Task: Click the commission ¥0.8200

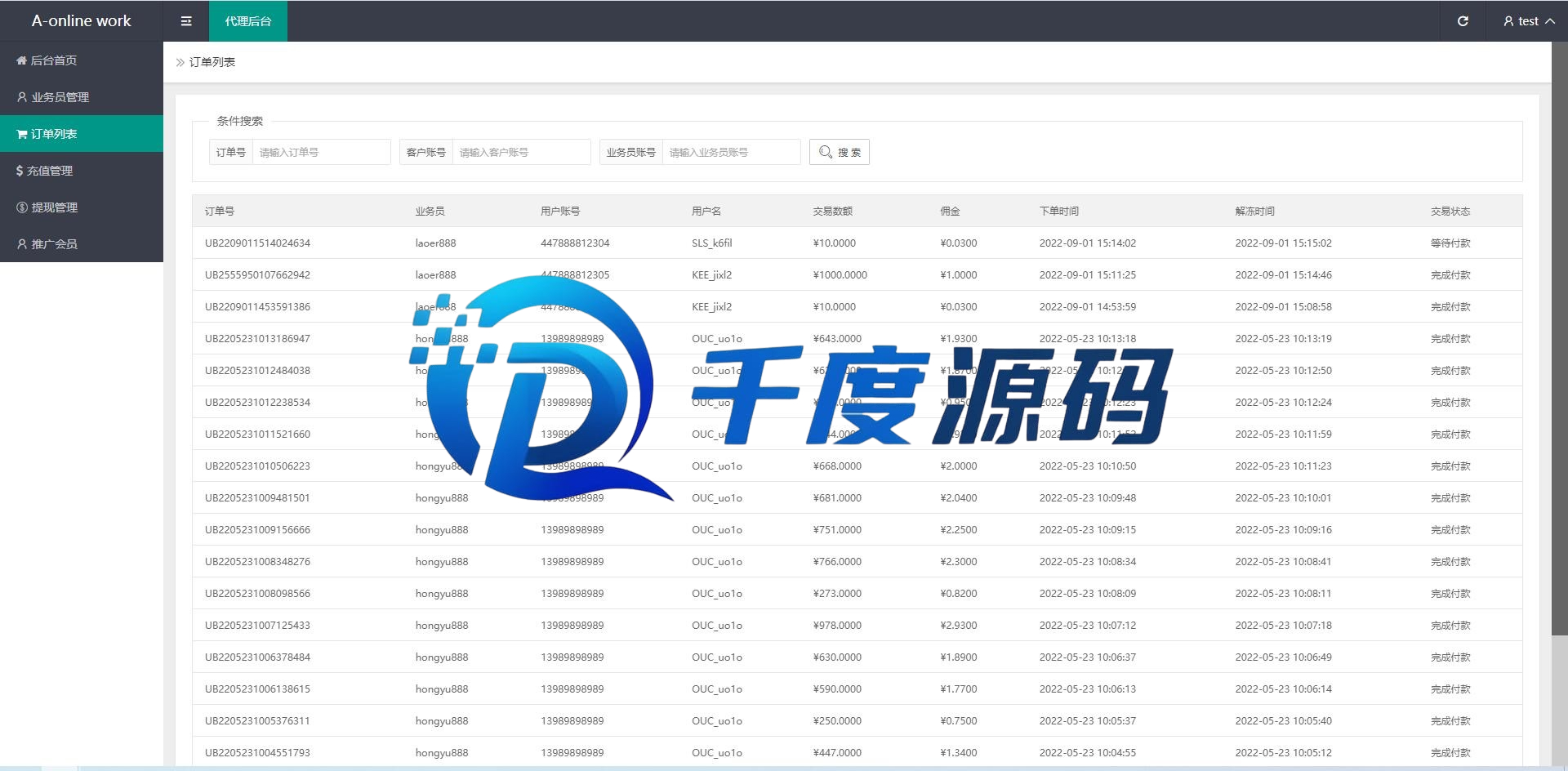Action: (959, 593)
